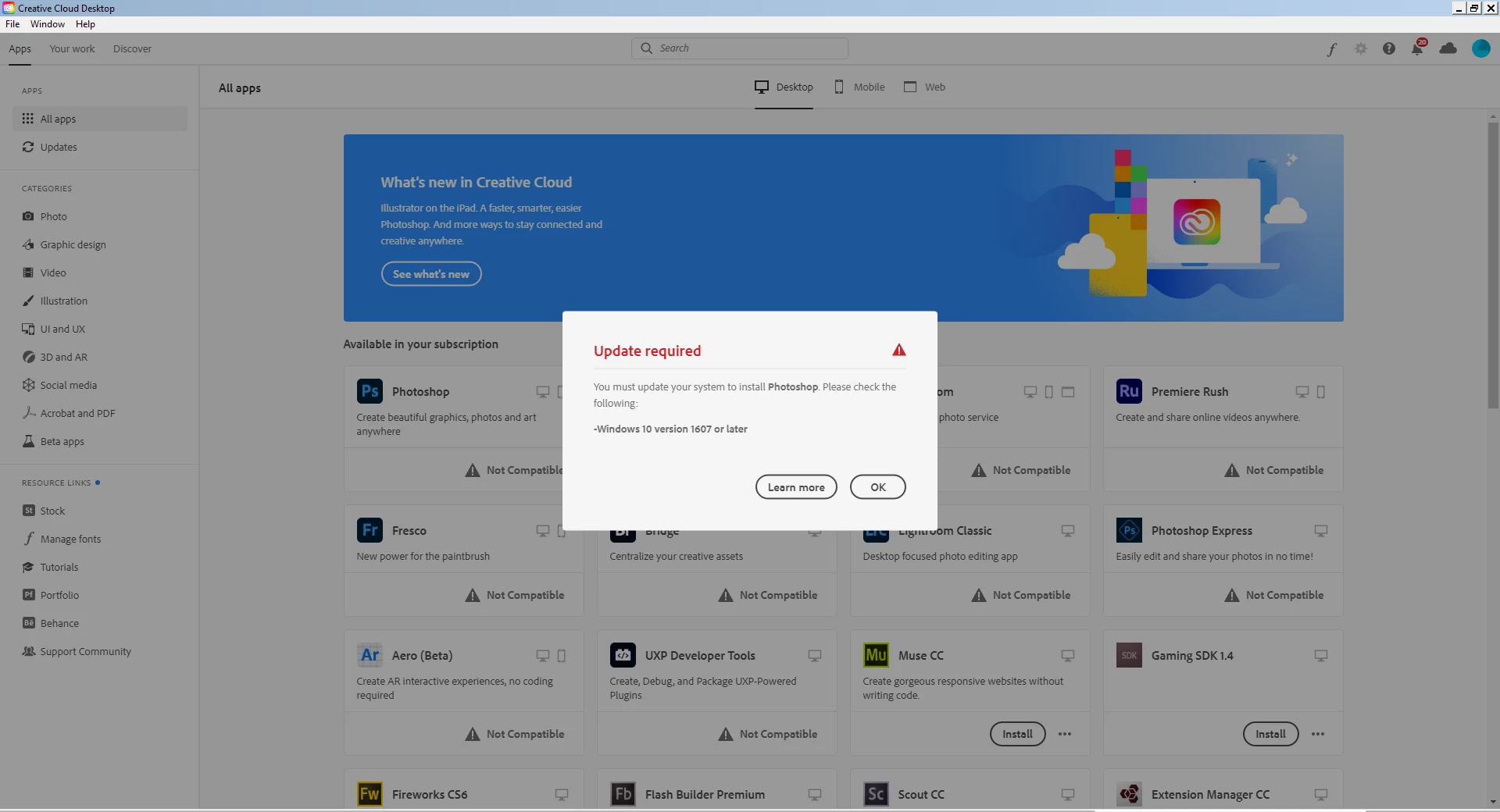
Task: Select the Graphic design category
Action: (100, 244)
